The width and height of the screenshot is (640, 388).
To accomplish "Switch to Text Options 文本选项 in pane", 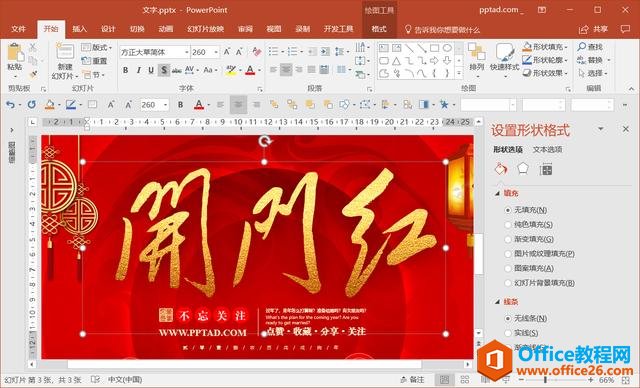I will pos(547,150).
